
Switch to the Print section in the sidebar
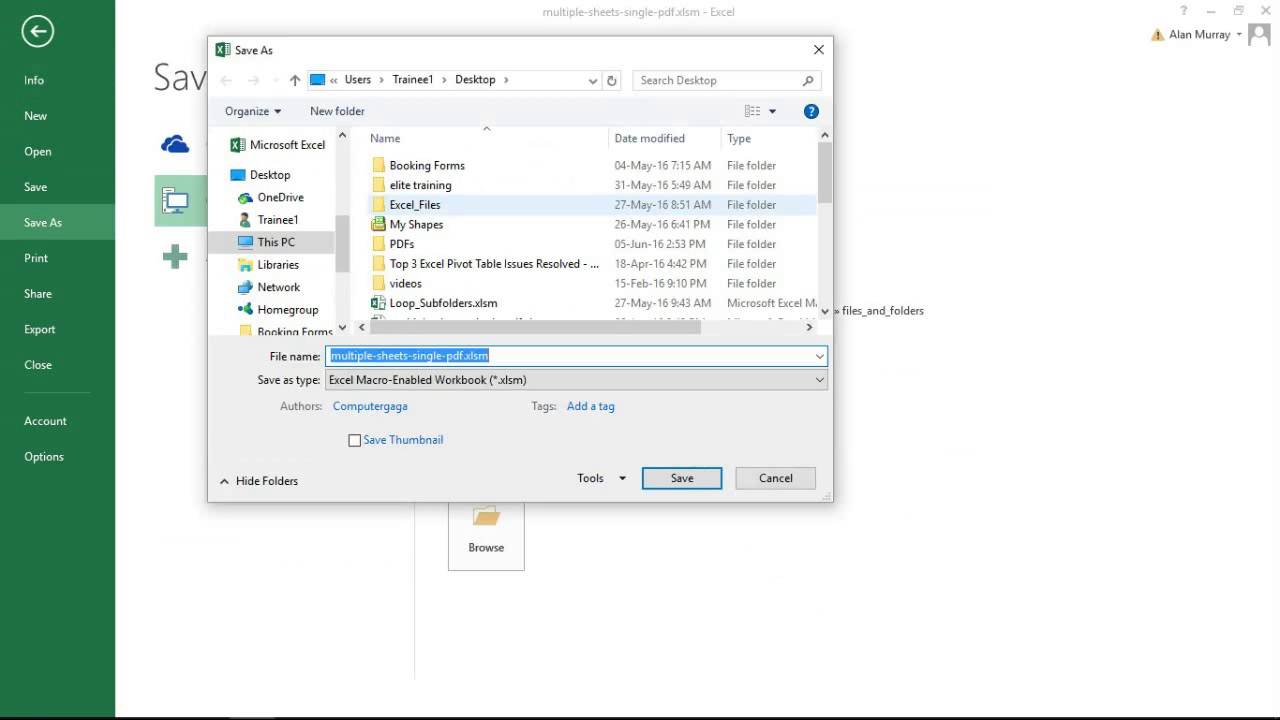pos(36,257)
